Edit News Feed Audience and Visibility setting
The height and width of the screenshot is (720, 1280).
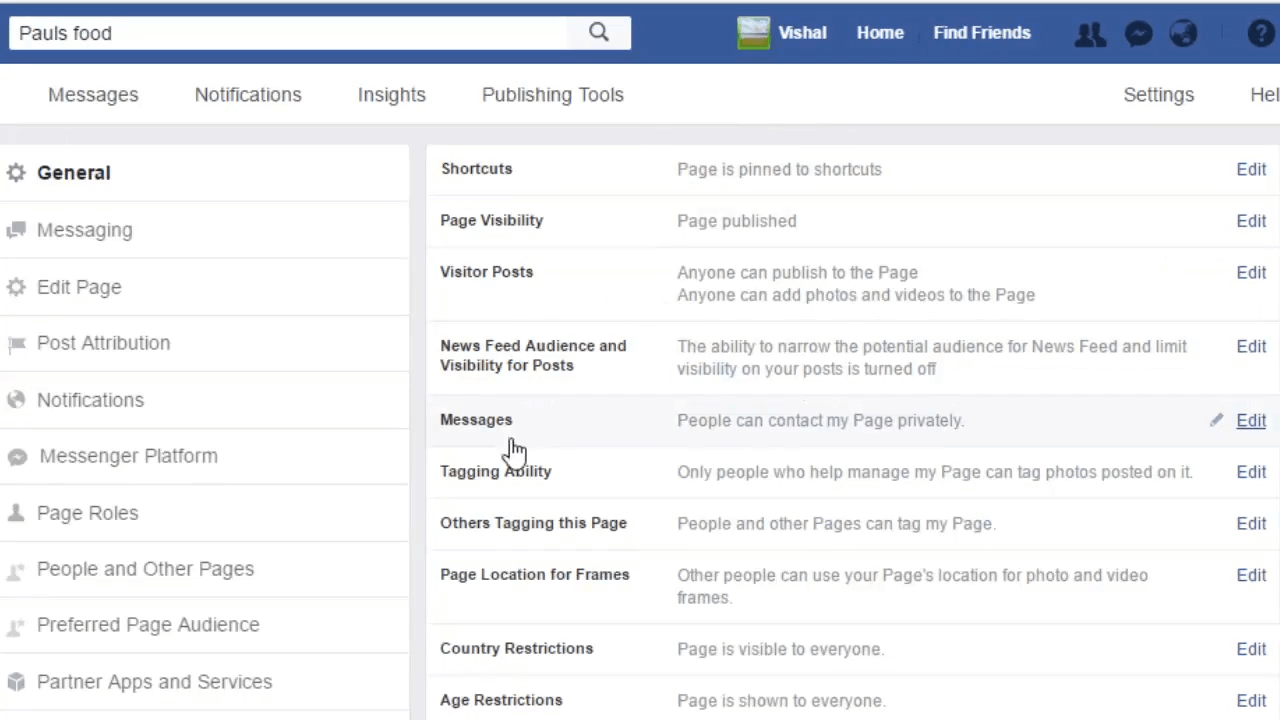coord(1251,347)
